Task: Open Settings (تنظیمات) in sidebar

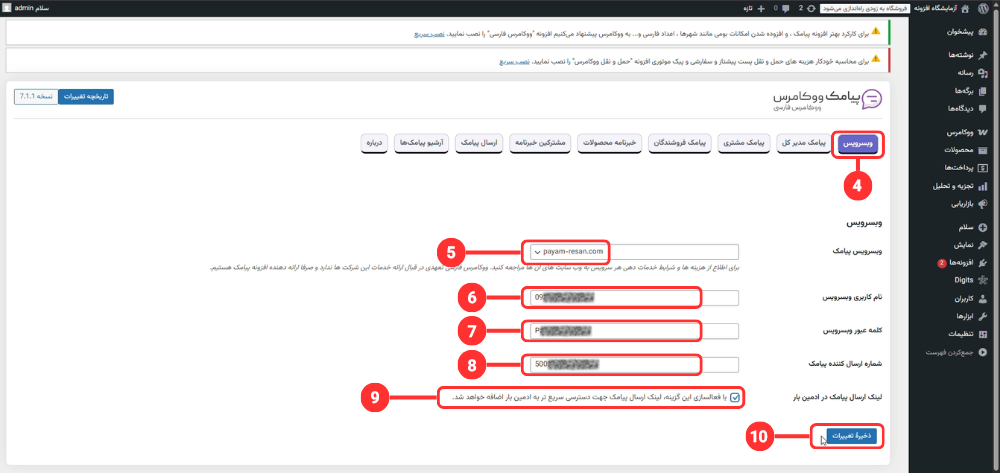Action: coord(984,335)
